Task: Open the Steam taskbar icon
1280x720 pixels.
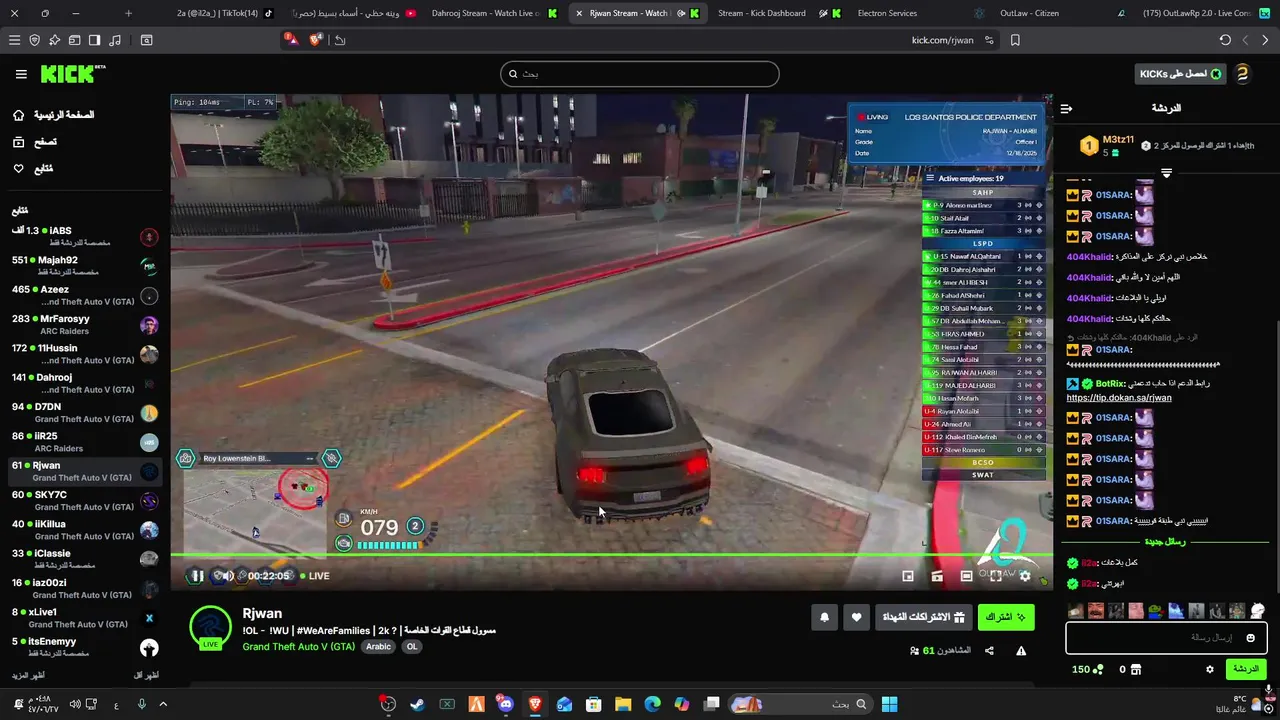Action: tap(417, 704)
